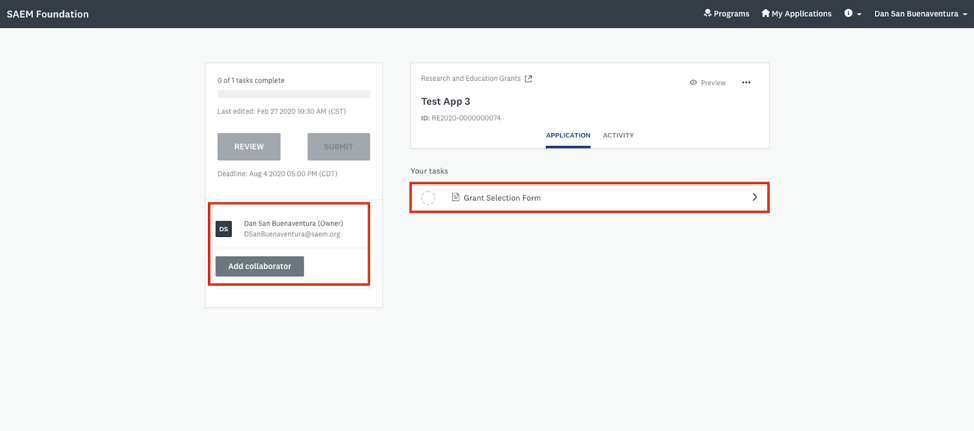Click the info circle icon in the header
Image resolution: width=974 pixels, height=431 pixels.
[x=848, y=14]
